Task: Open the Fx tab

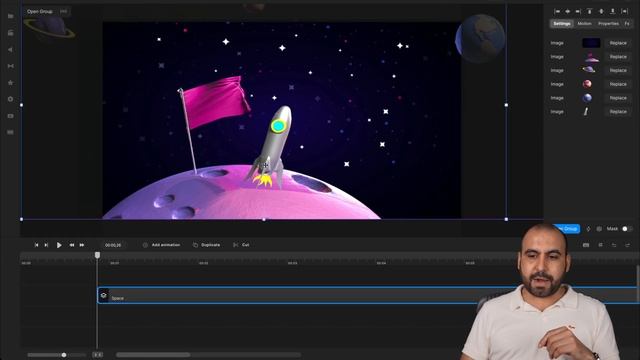Action: tap(627, 24)
